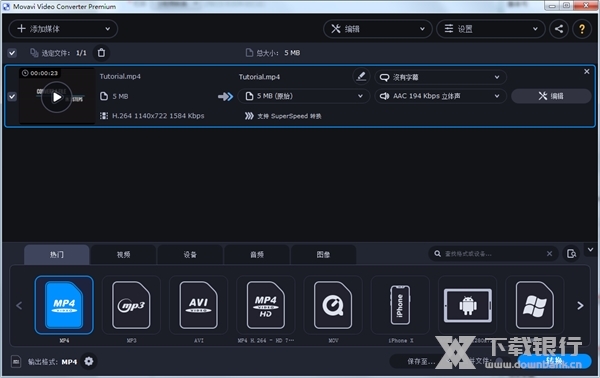600x378 pixels.
Task: Click the 总大小 5 MB total size label
Action: [x=273, y=53]
